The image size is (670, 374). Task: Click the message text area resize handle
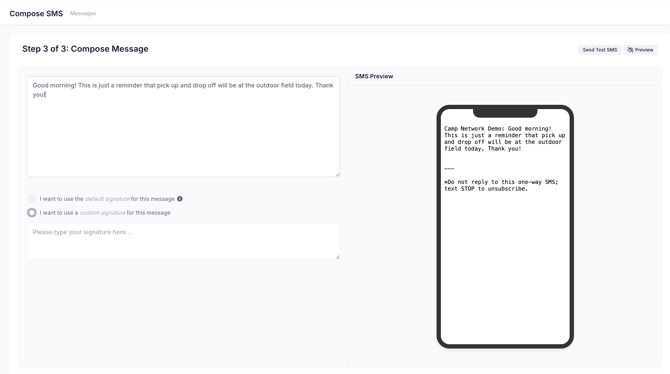[x=337, y=174]
